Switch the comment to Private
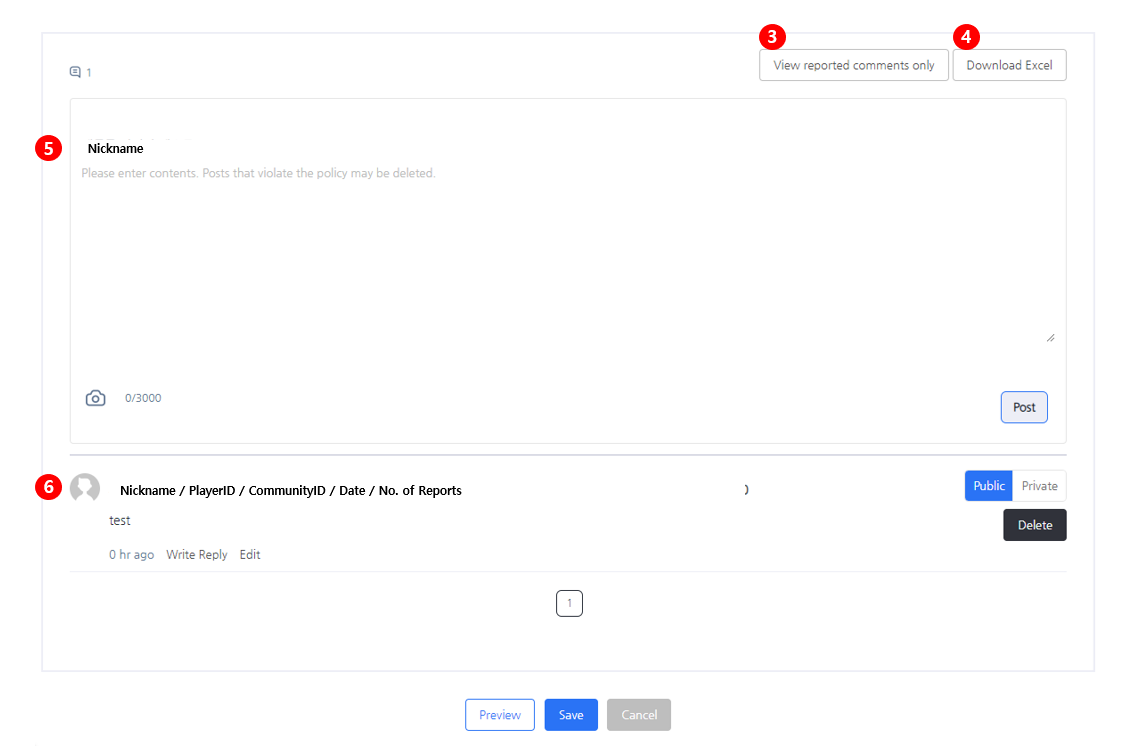 [x=1039, y=486]
